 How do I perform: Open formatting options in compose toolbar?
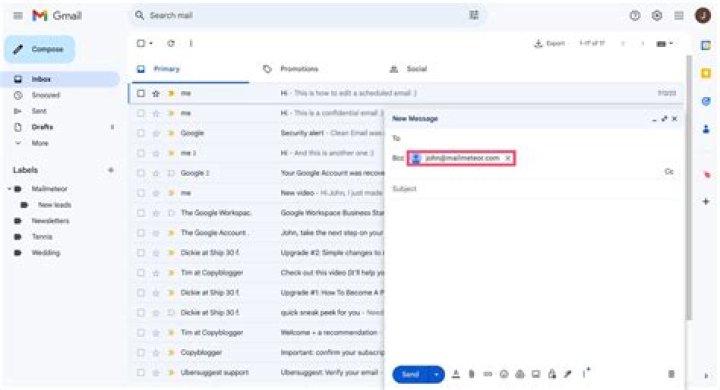coord(456,374)
